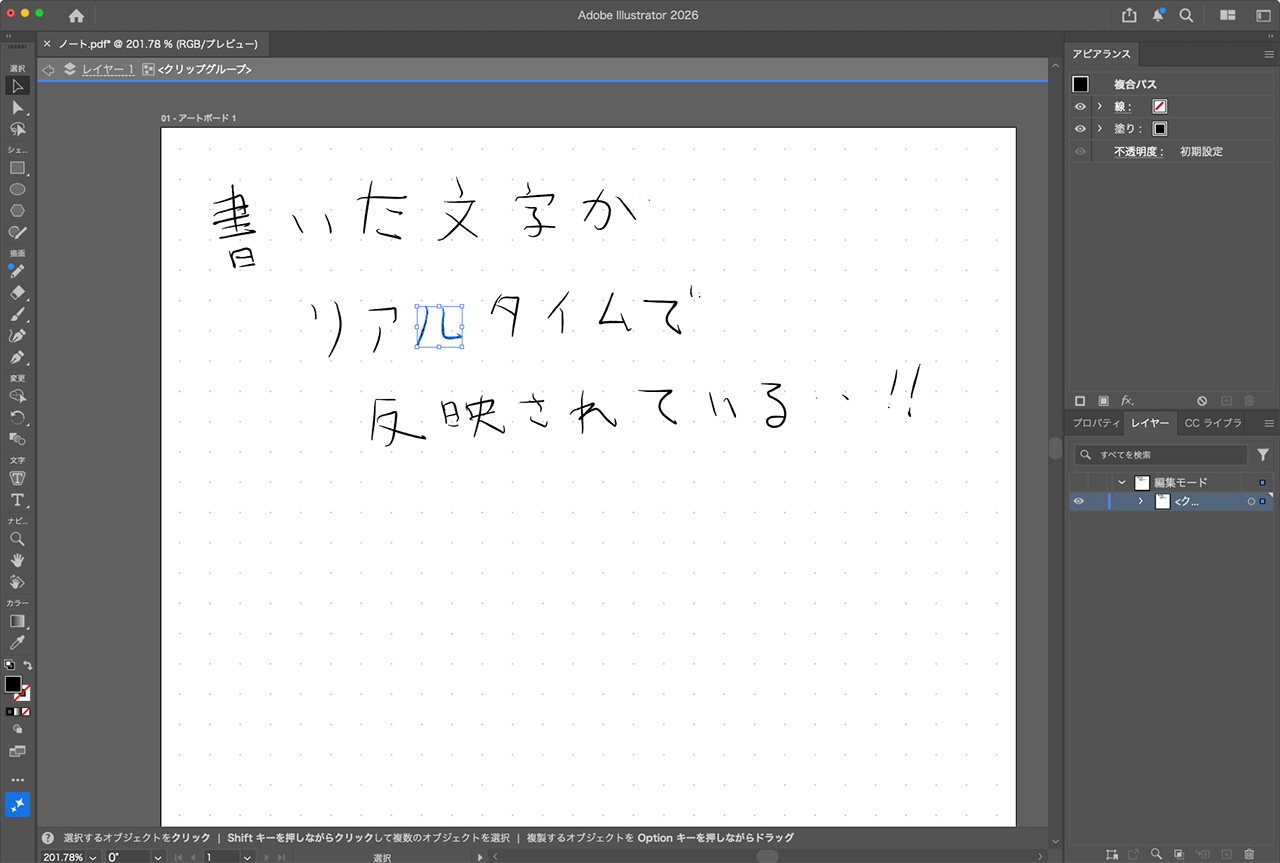This screenshot has height=863, width=1280.
Task: Click Clear Appearance icon
Action: (1202, 400)
